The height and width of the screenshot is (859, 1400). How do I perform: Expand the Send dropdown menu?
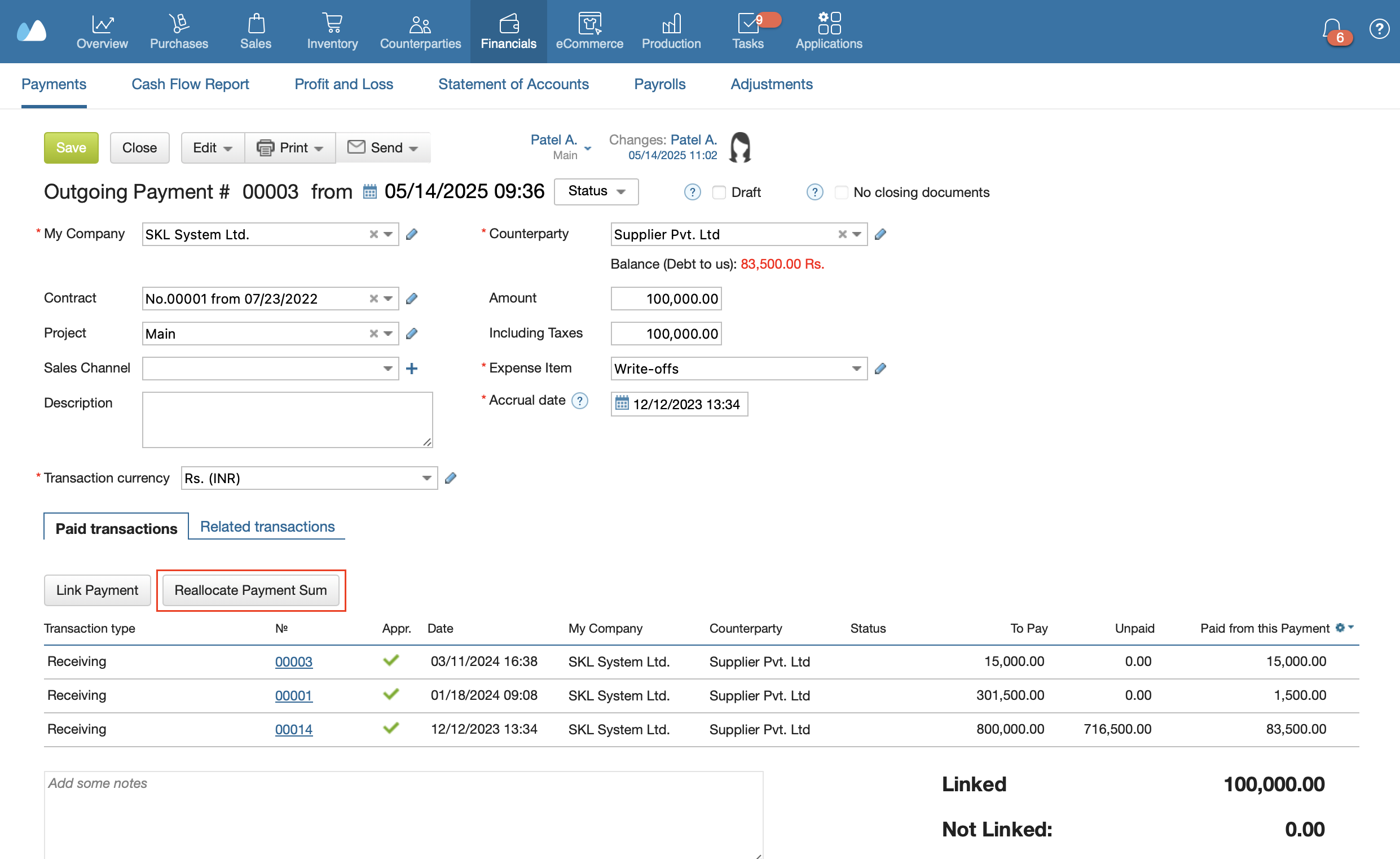coord(383,148)
